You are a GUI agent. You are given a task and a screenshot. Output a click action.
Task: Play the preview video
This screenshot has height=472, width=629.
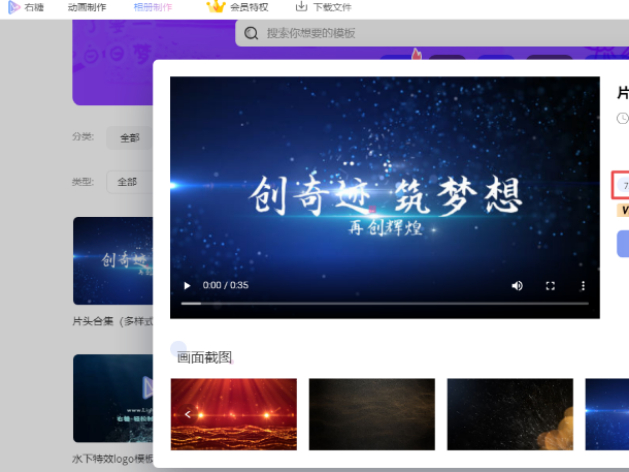pyautogui.click(x=187, y=286)
